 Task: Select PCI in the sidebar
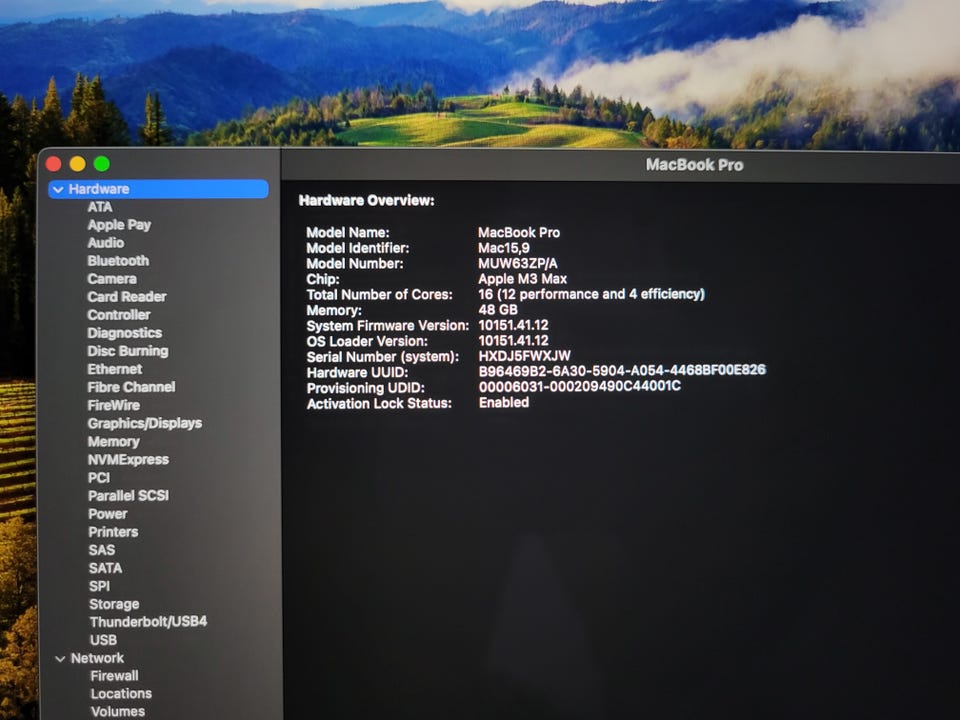point(99,478)
